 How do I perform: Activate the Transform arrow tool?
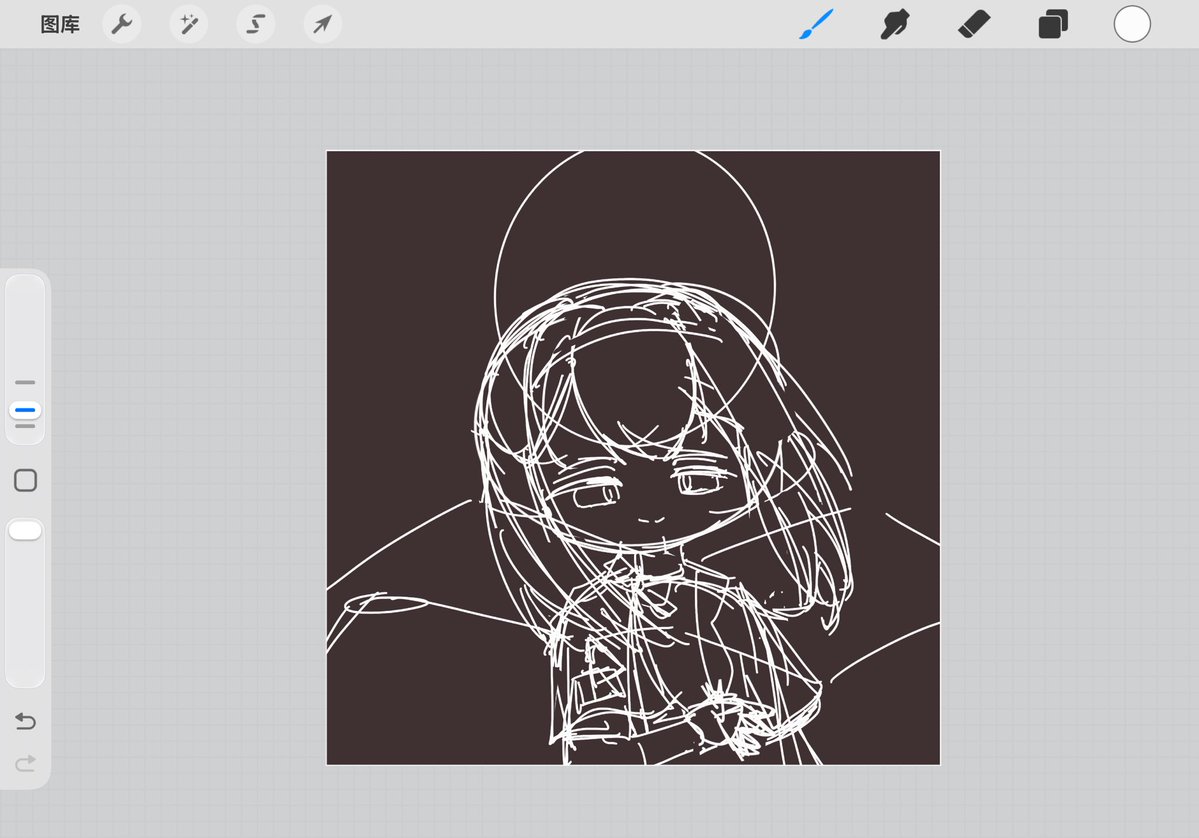click(x=322, y=24)
